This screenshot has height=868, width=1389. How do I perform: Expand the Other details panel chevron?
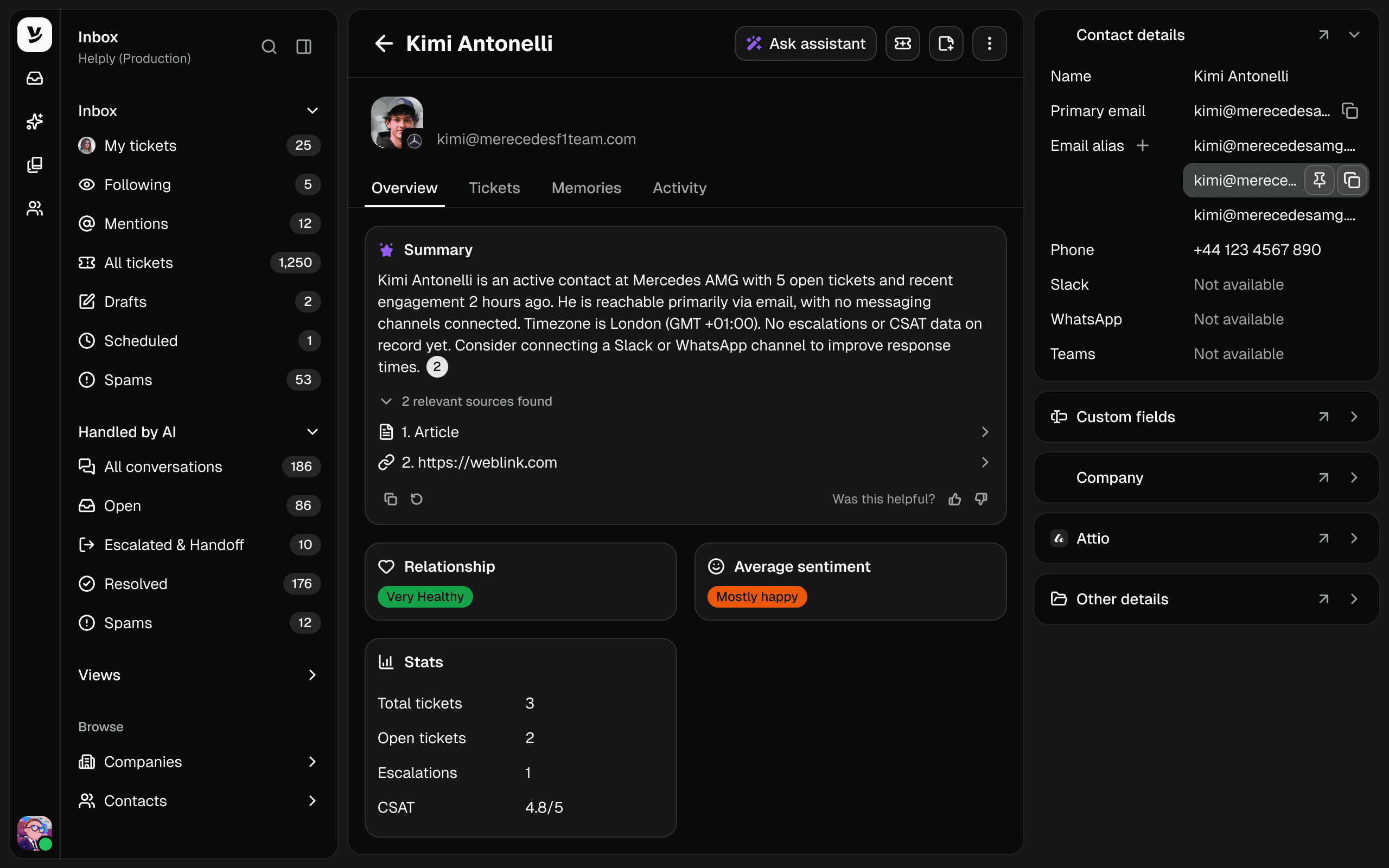coord(1354,599)
